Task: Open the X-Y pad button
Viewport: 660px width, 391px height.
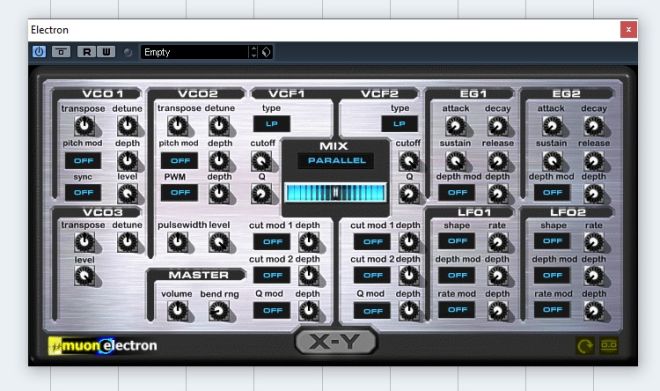Action: pos(335,342)
